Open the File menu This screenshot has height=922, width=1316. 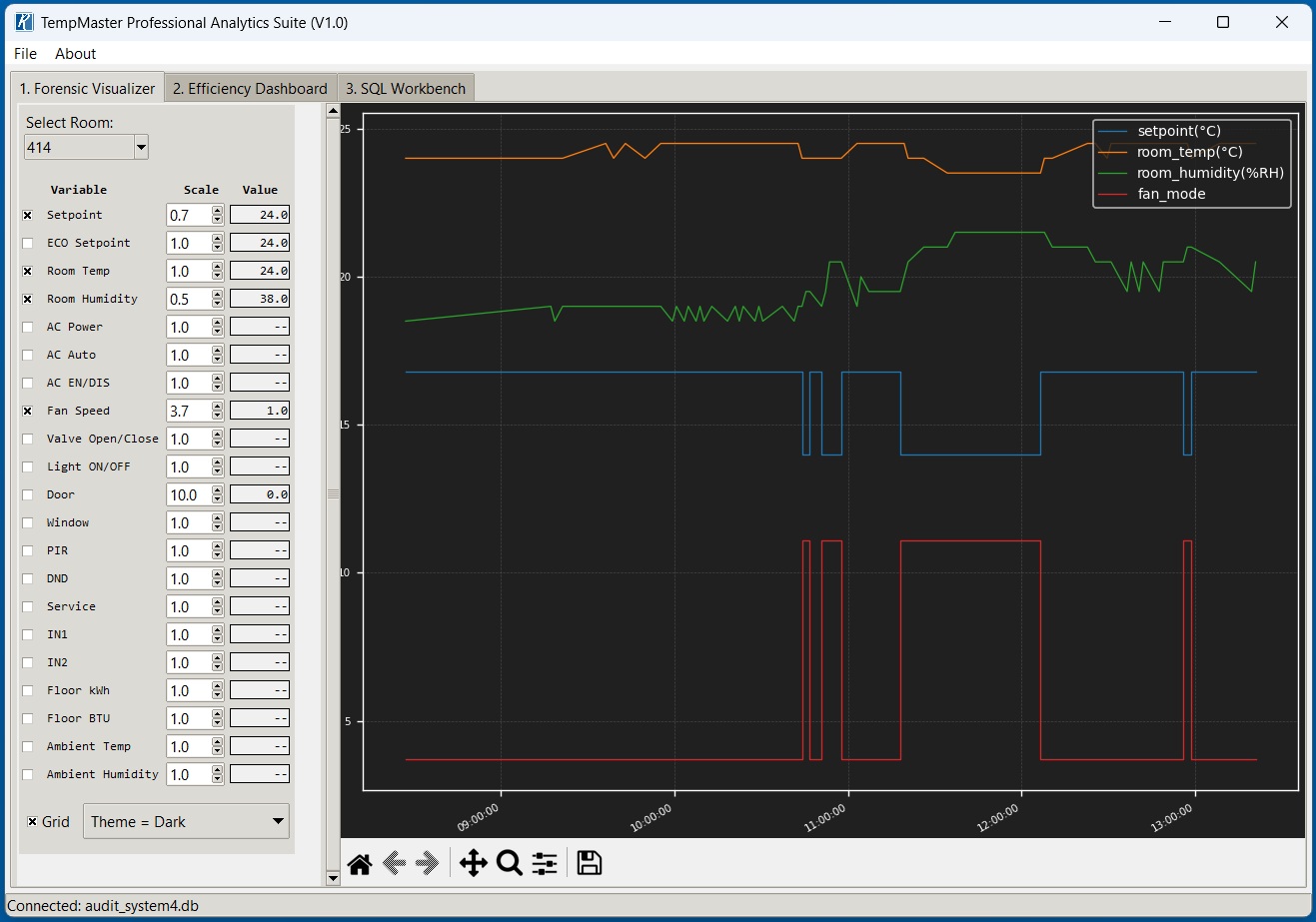pyautogui.click(x=26, y=54)
